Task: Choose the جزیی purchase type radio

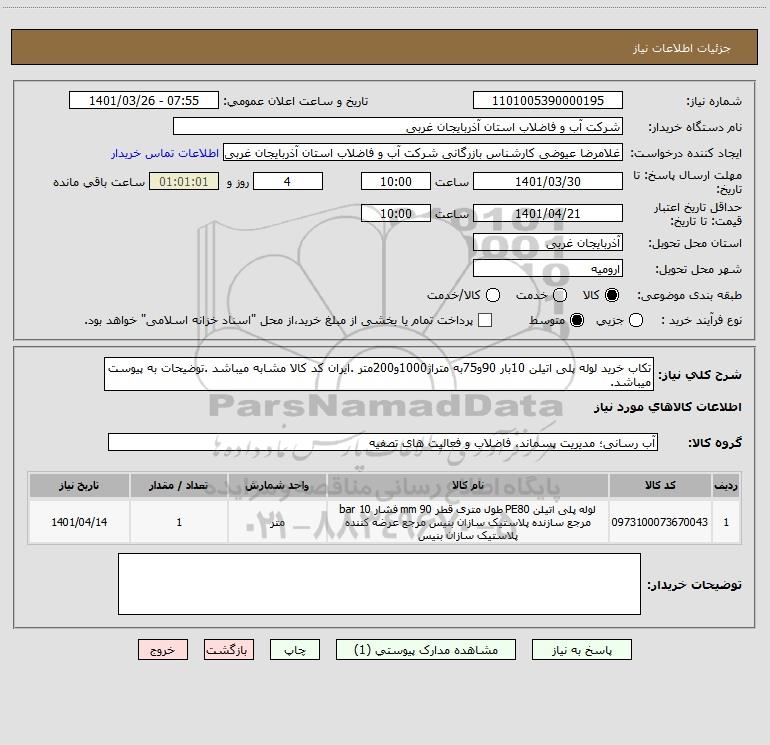Action: click(636, 321)
